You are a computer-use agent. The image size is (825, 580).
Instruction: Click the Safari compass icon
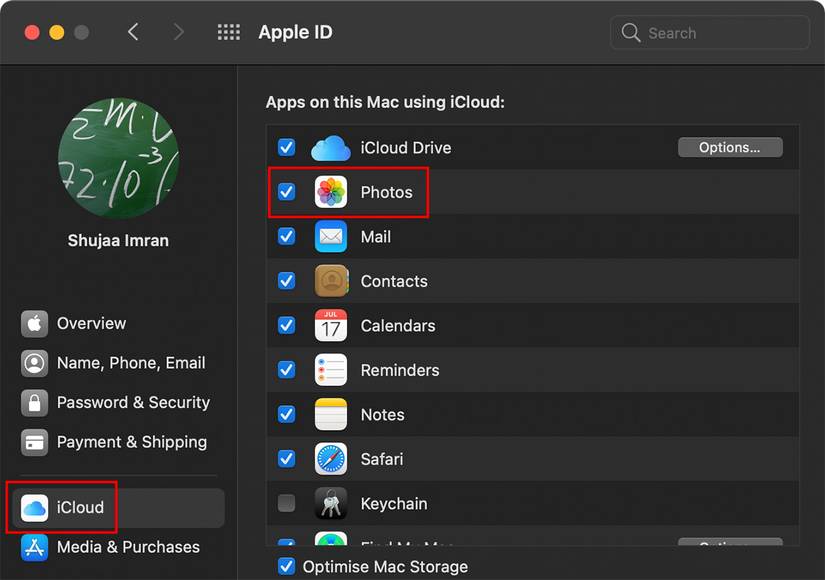click(x=330, y=459)
